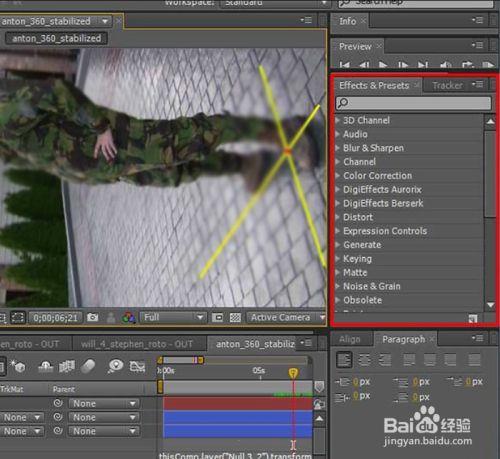Click the effects list scroll-up arrow
The image size is (500, 459).
point(490,122)
